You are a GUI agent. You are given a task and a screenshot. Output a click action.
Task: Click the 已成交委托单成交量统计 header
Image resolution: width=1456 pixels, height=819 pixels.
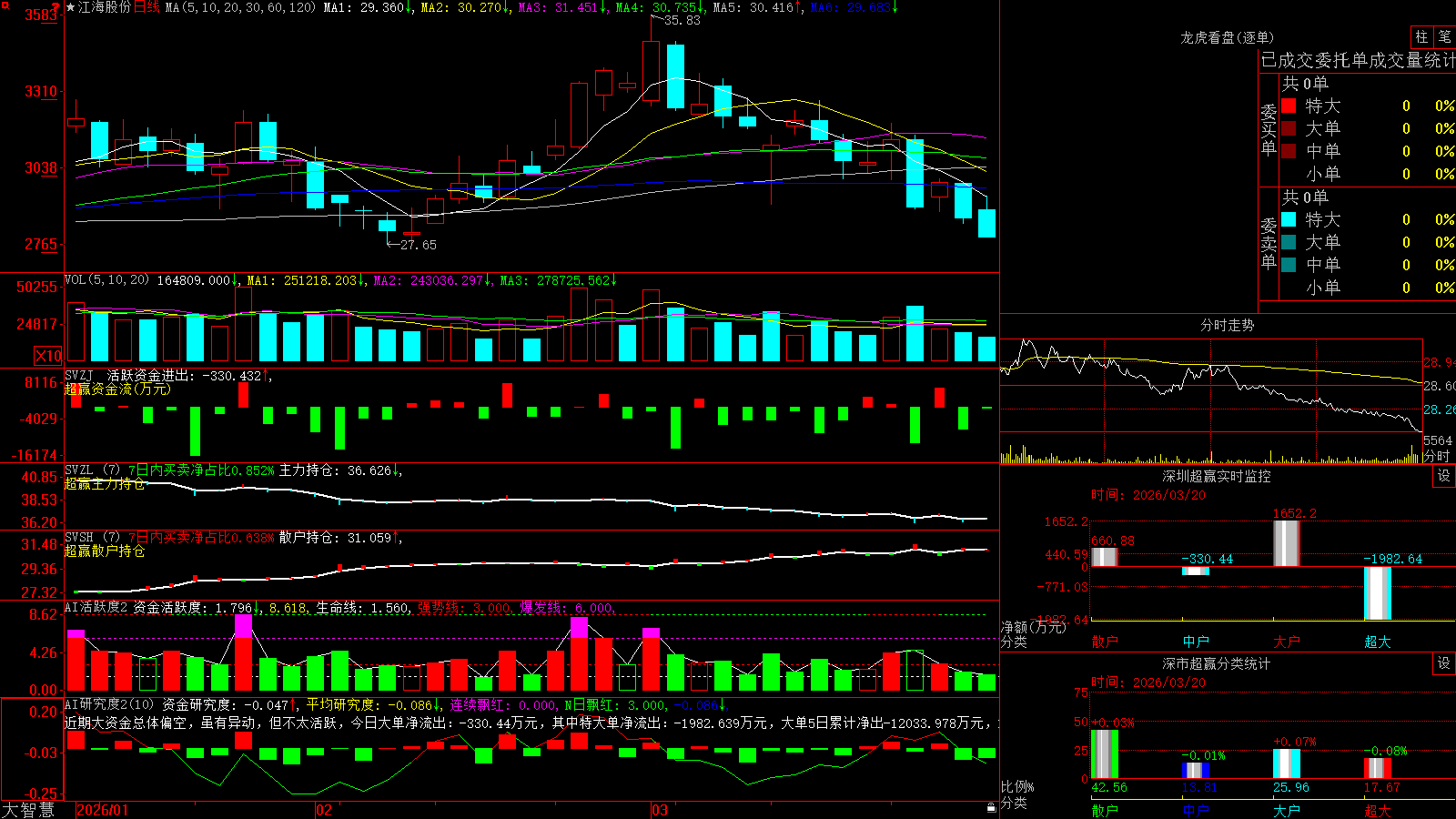(x=1358, y=61)
